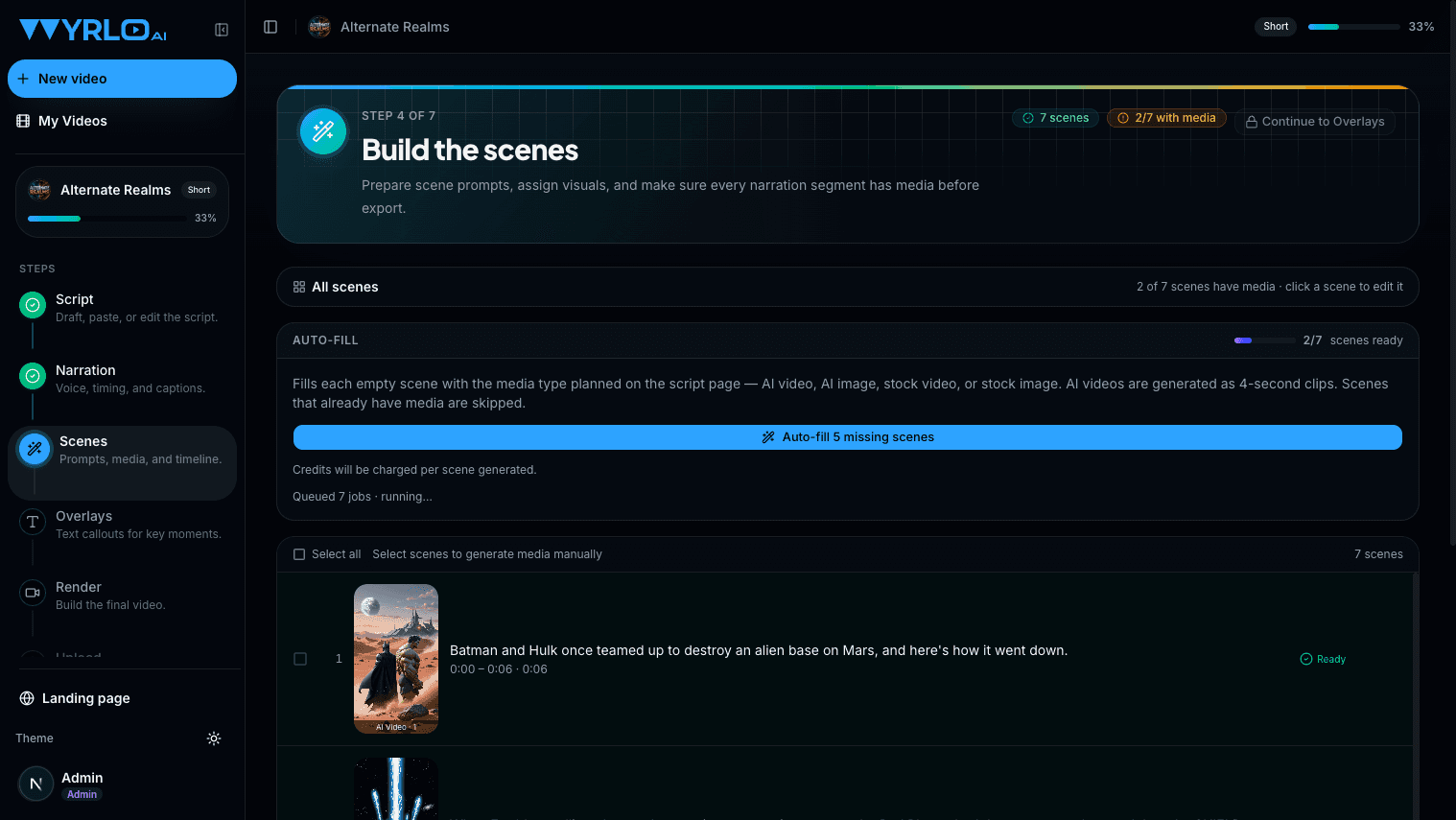The width and height of the screenshot is (1456, 820).
Task: Go to My Videos
Action: coord(123,121)
